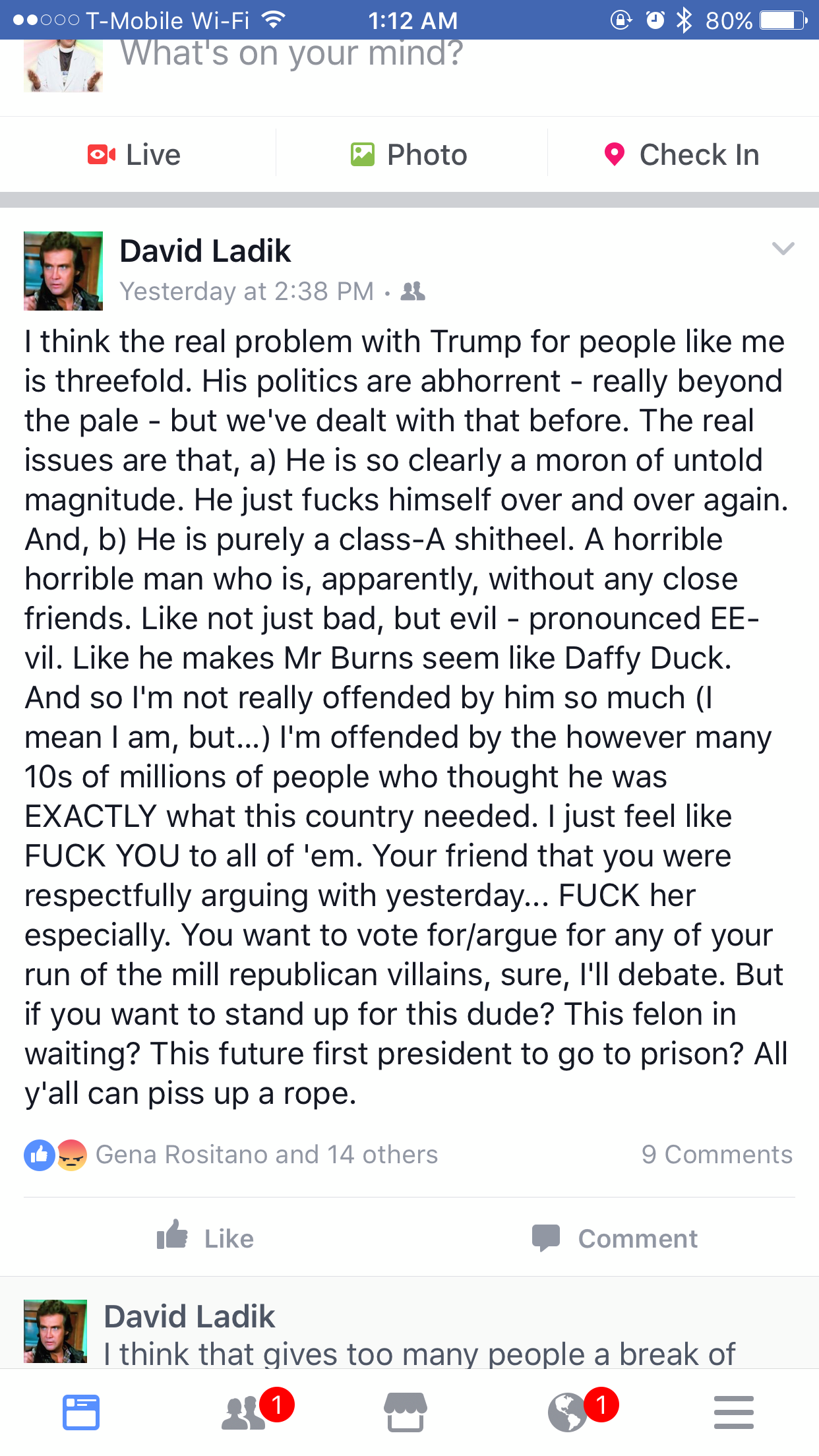819x1456 pixels.
Task: Open the Marketplace storefront icon
Action: [406, 1412]
